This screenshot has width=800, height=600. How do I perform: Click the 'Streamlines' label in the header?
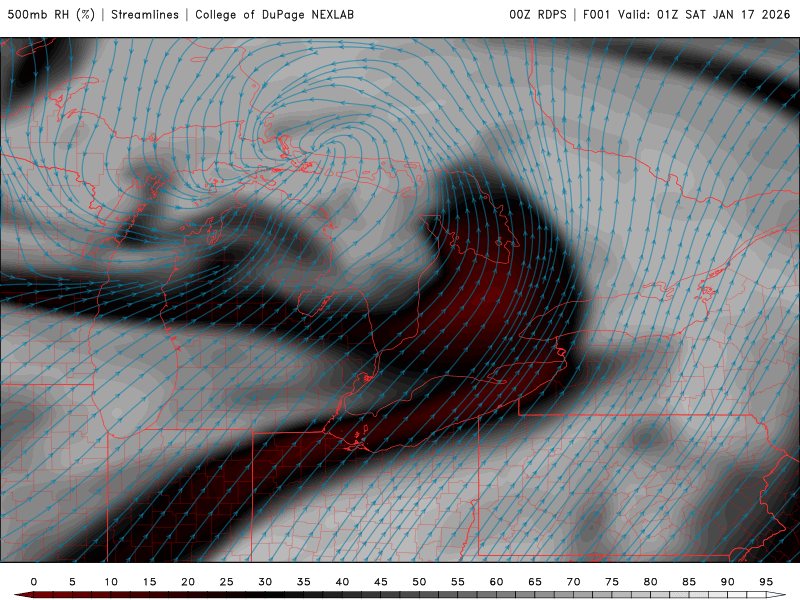(145, 15)
